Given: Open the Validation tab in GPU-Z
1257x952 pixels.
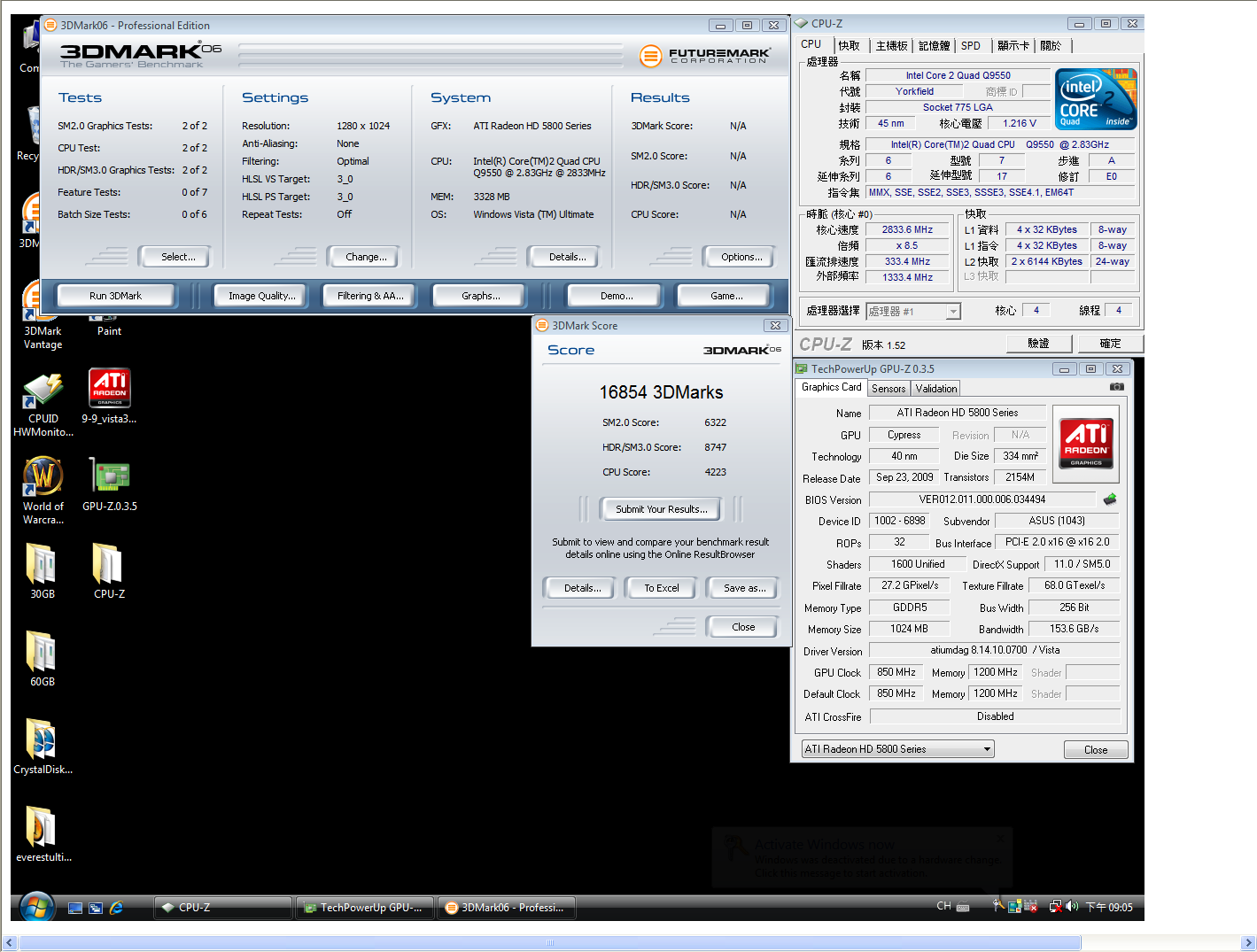Looking at the screenshot, I should click(x=936, y=389).
